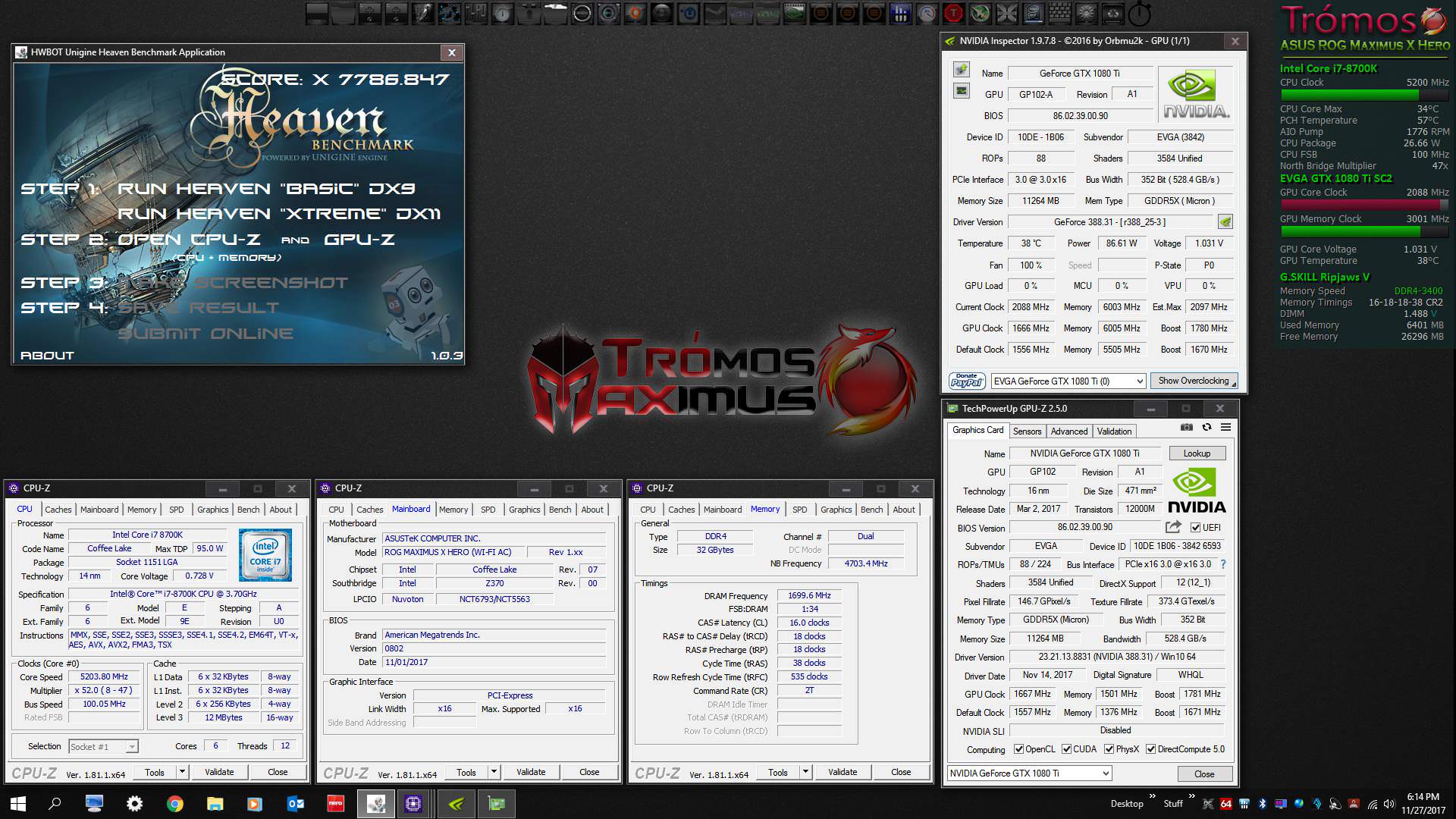Screen dimensions: 1456x819
Task: Open Tools dropdown arrow in CPU-Z Mainboard window
Action: tap(494, 772)
